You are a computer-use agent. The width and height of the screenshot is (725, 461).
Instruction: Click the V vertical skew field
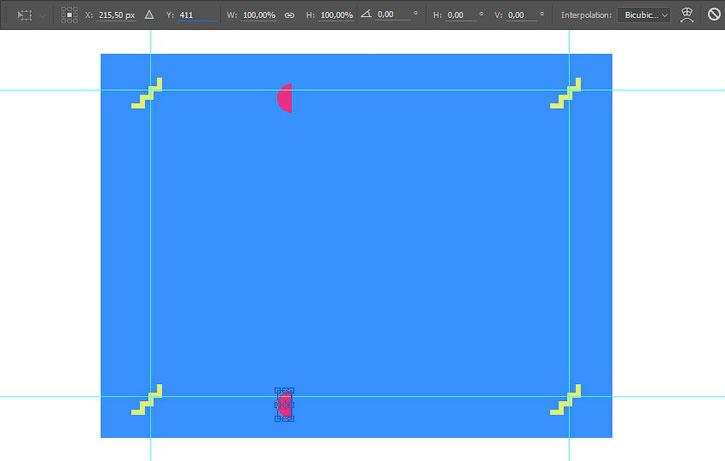click(522, 15)
